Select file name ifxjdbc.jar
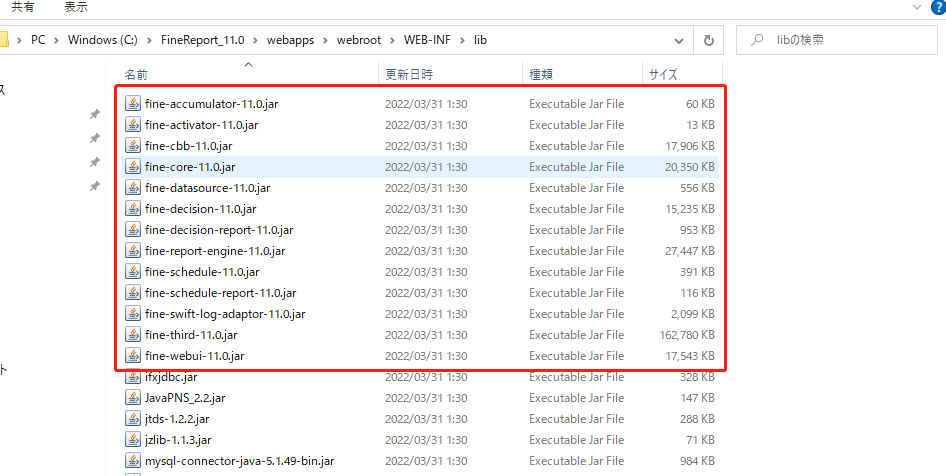Viewport: 946px width, 476px height. click(171, 378)
